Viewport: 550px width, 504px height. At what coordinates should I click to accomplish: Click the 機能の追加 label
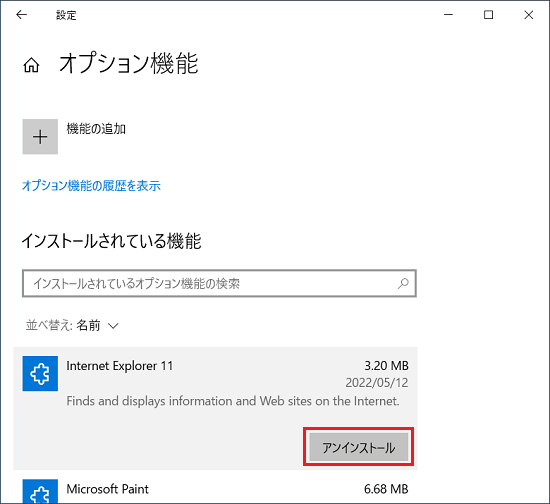tap(96, 129)
